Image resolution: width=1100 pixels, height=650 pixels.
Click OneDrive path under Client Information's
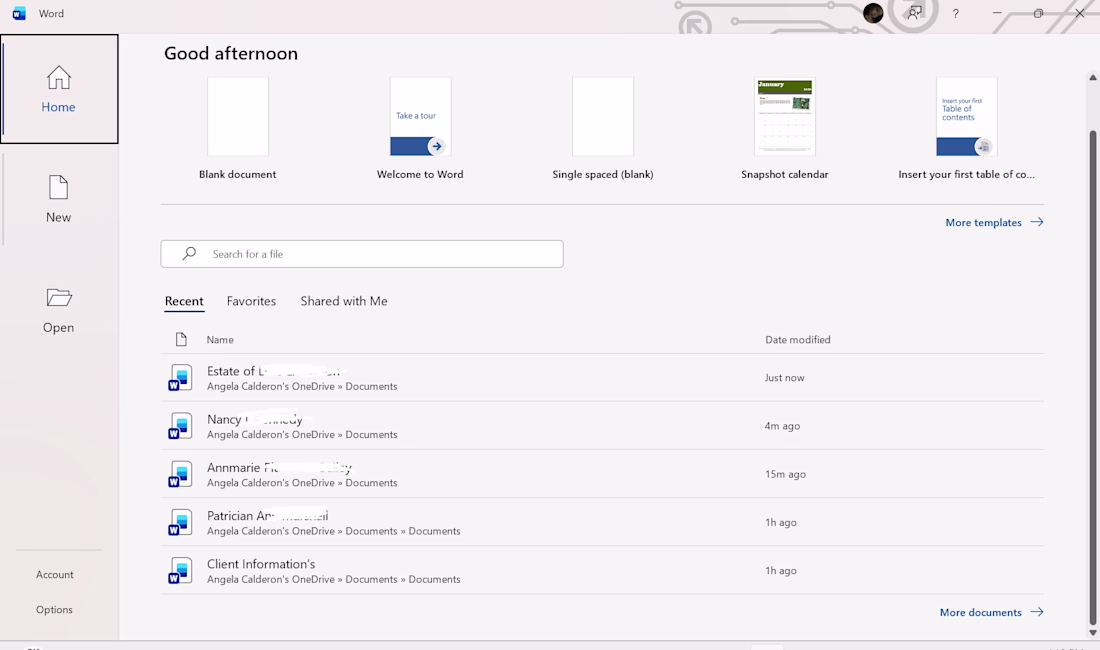pyautogui.click(x=334, y=579)
